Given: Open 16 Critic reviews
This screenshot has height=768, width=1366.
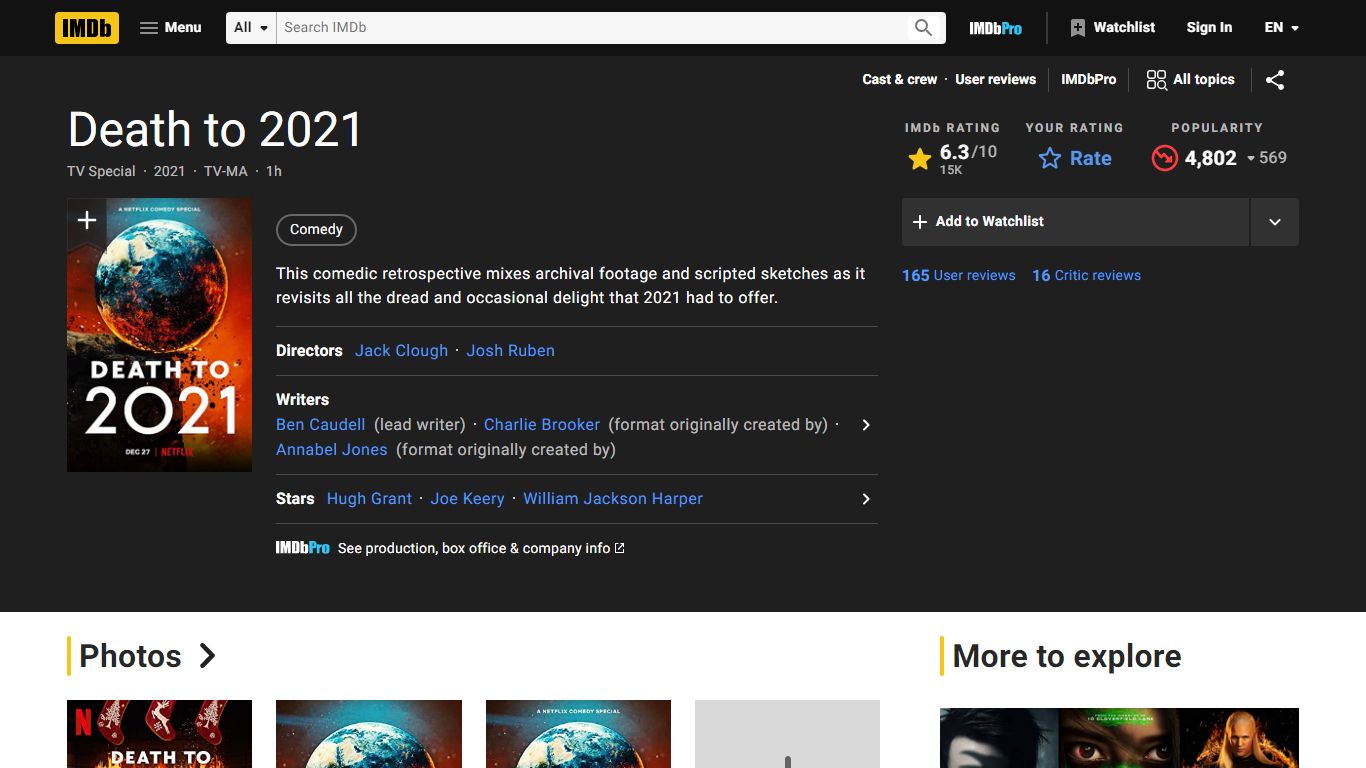Looking at the screenshot, I should tap(1086, 276).
